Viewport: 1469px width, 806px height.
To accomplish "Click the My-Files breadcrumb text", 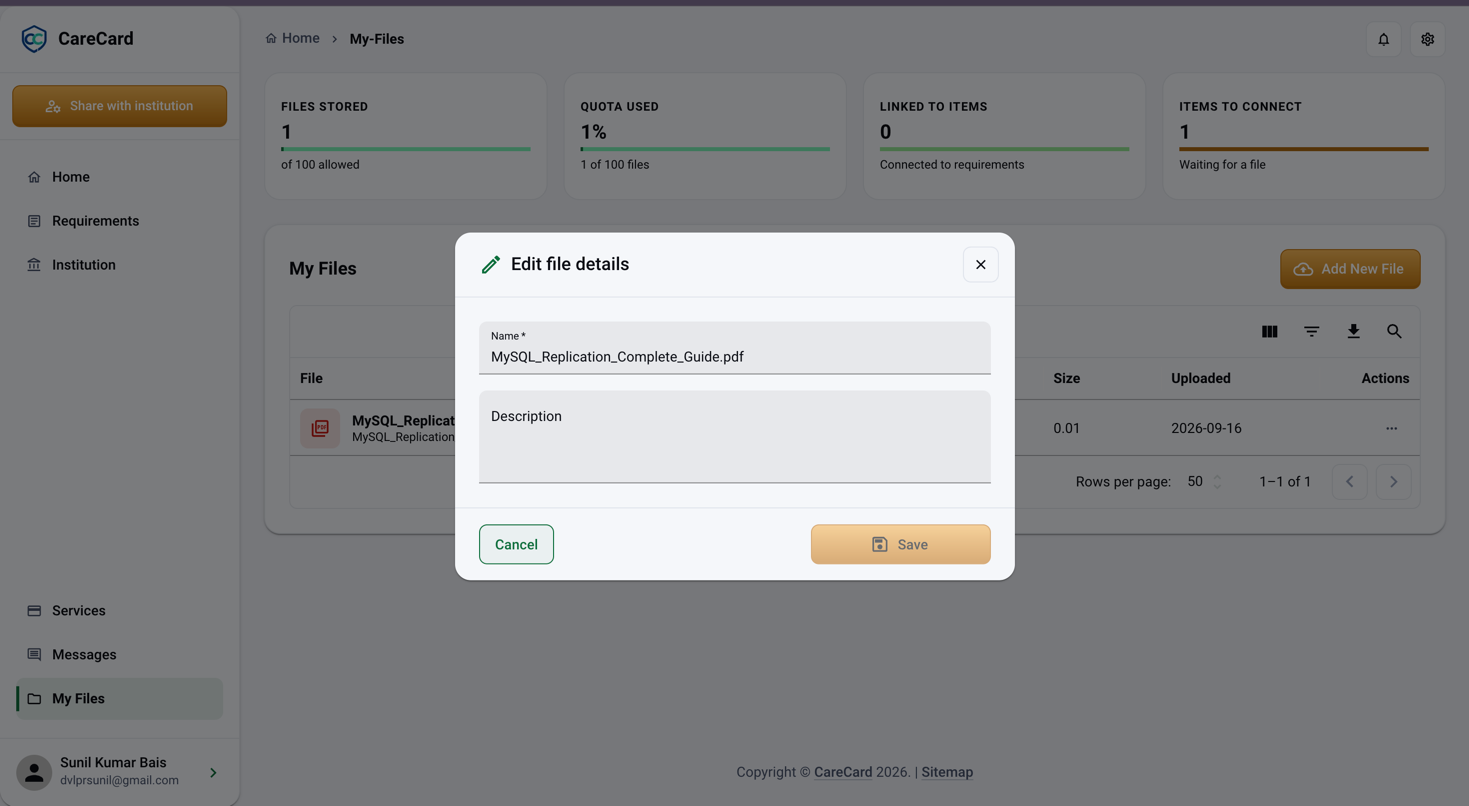I will point(376,39).
